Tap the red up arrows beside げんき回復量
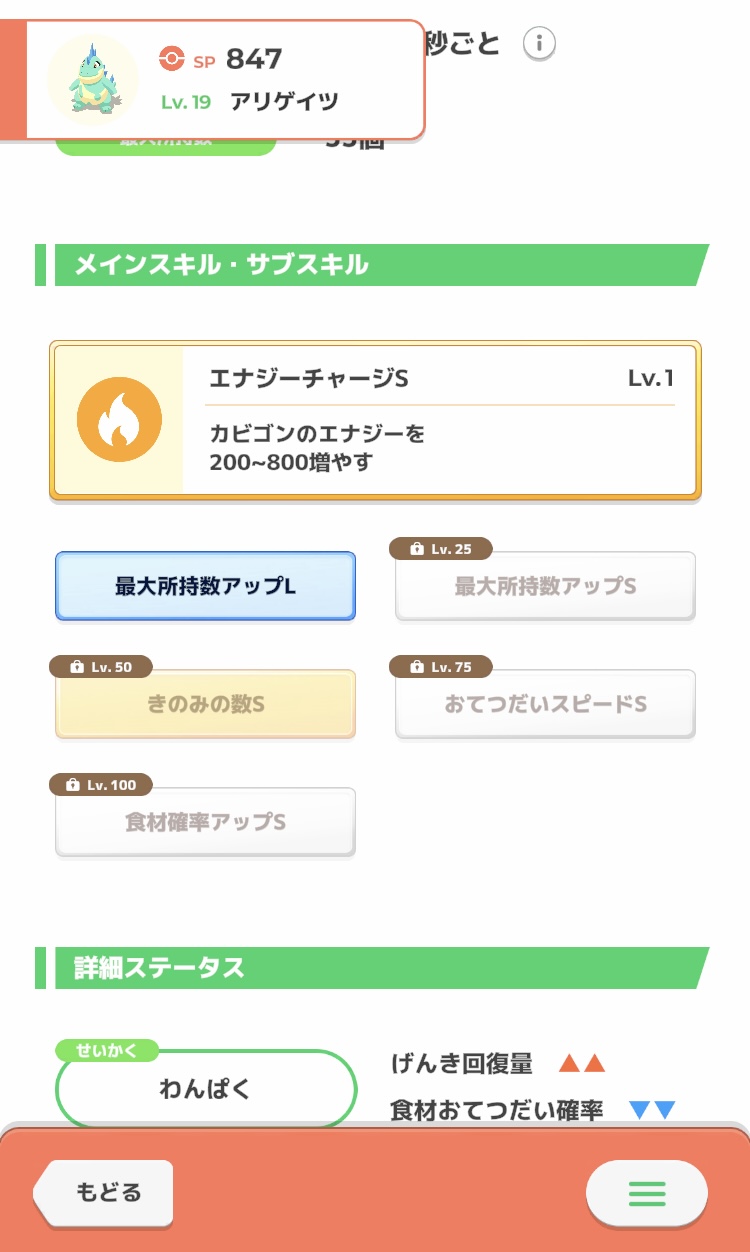 582,1063
